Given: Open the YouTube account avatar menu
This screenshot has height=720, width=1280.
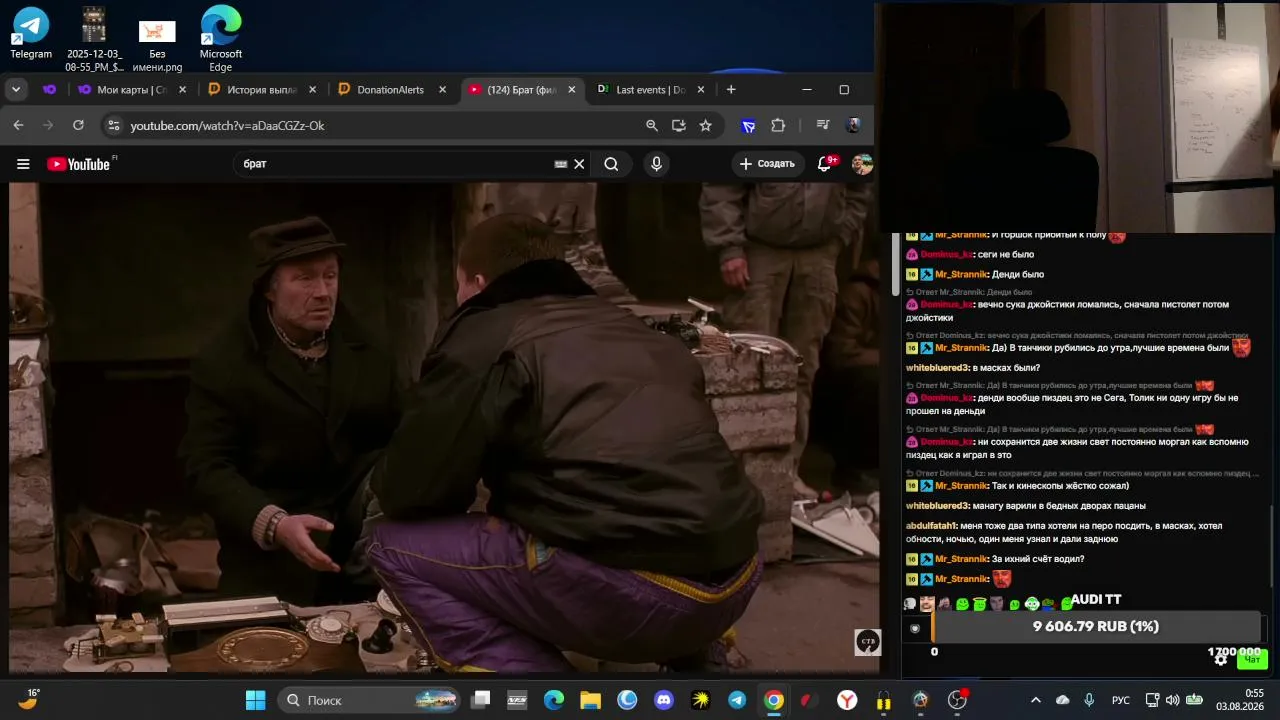Looking at the screenshot, I should (862, 164).
